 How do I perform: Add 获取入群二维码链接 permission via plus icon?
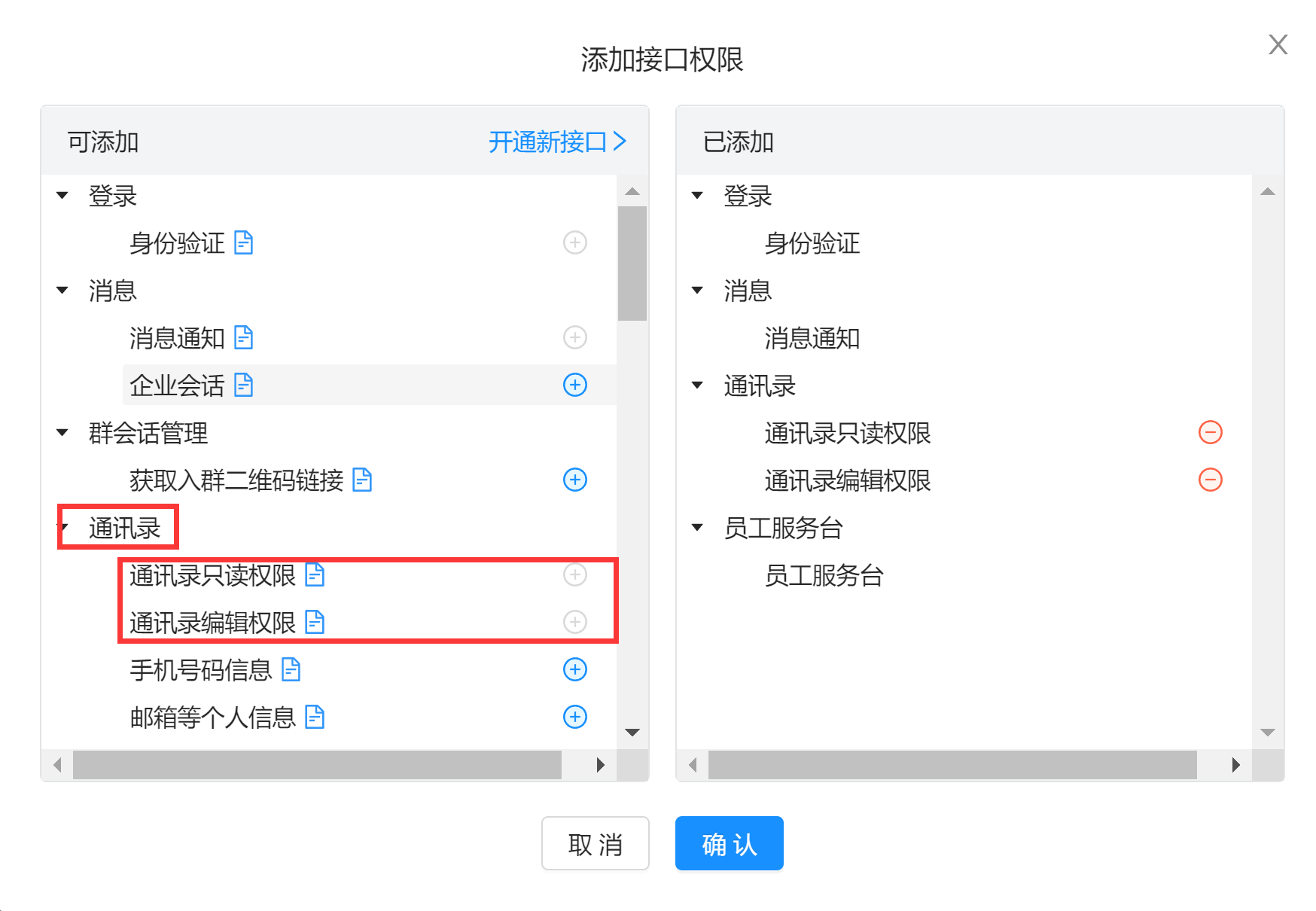click(575, 480)
